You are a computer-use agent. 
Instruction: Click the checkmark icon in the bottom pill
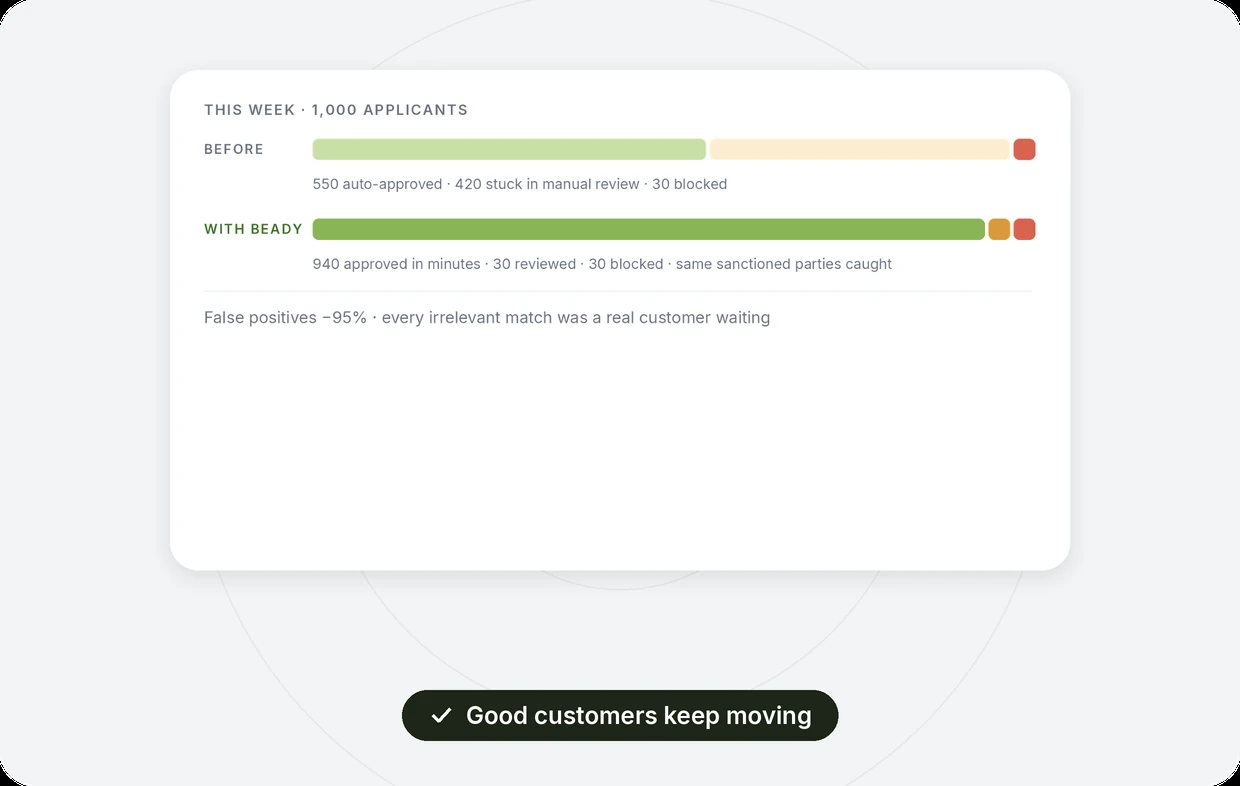pos(441,716)
